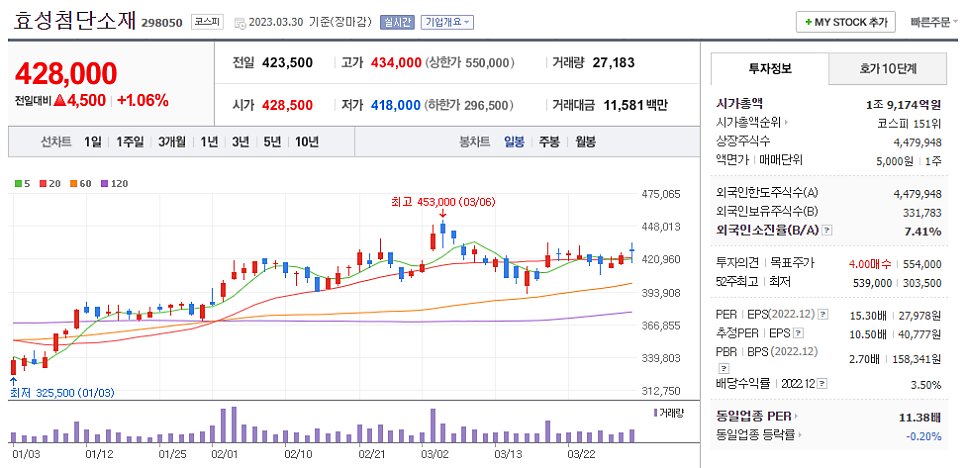Image resolution: width=966 pixels, height=468 pixels.
Task: Click the red up-triangle beside 4,500
Action: pyautogui.click(x=60, y=100)
